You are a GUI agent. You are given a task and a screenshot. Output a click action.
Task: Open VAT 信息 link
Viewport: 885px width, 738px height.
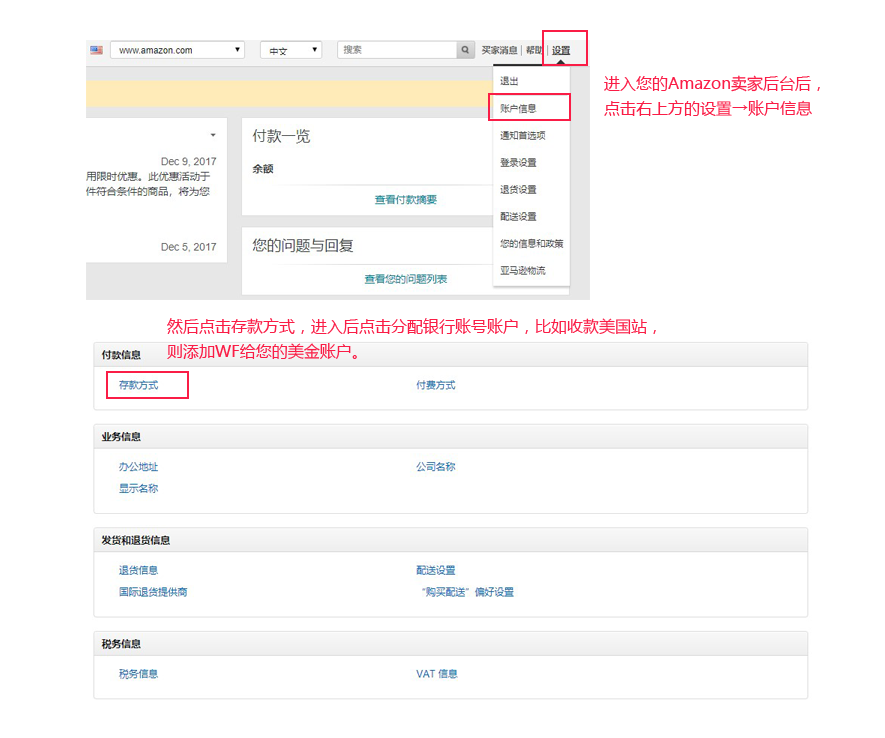pyautogui.click(x=437, y=674)
